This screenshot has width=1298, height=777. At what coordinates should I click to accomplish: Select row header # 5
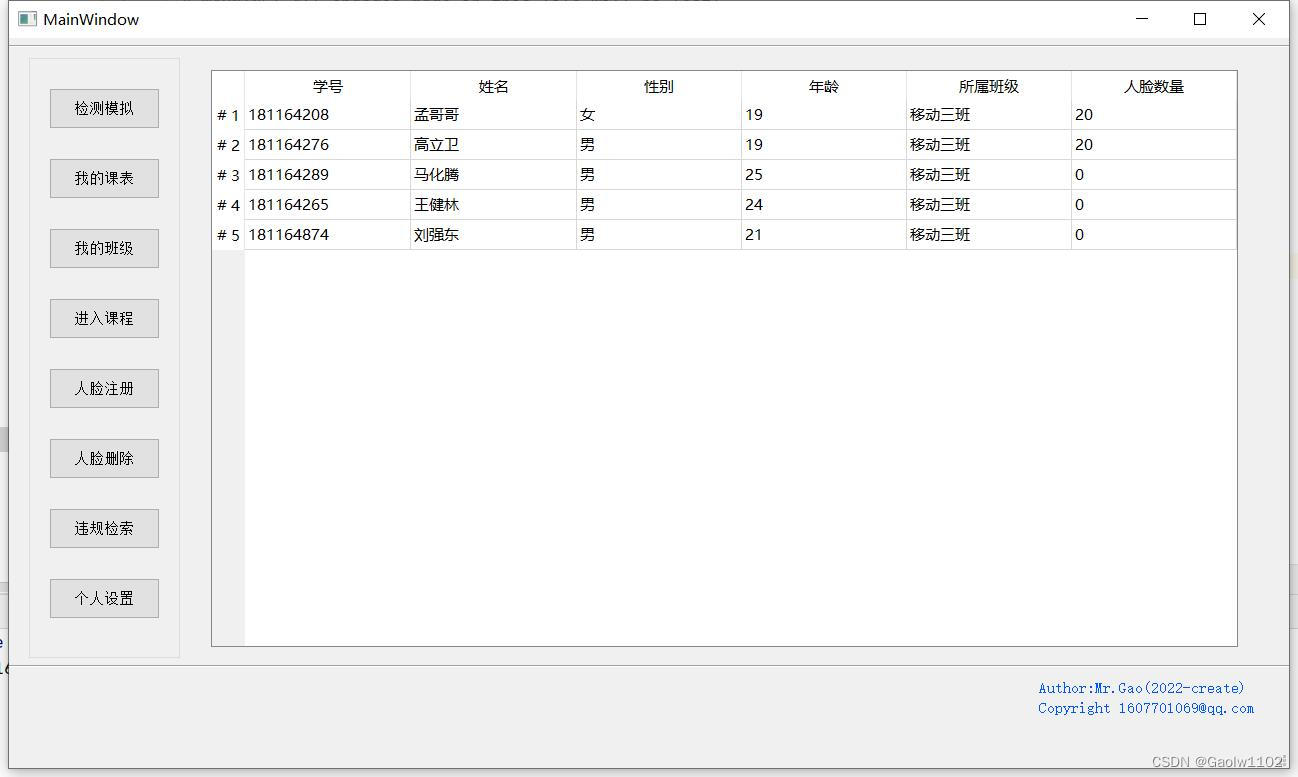coord(229,235)
